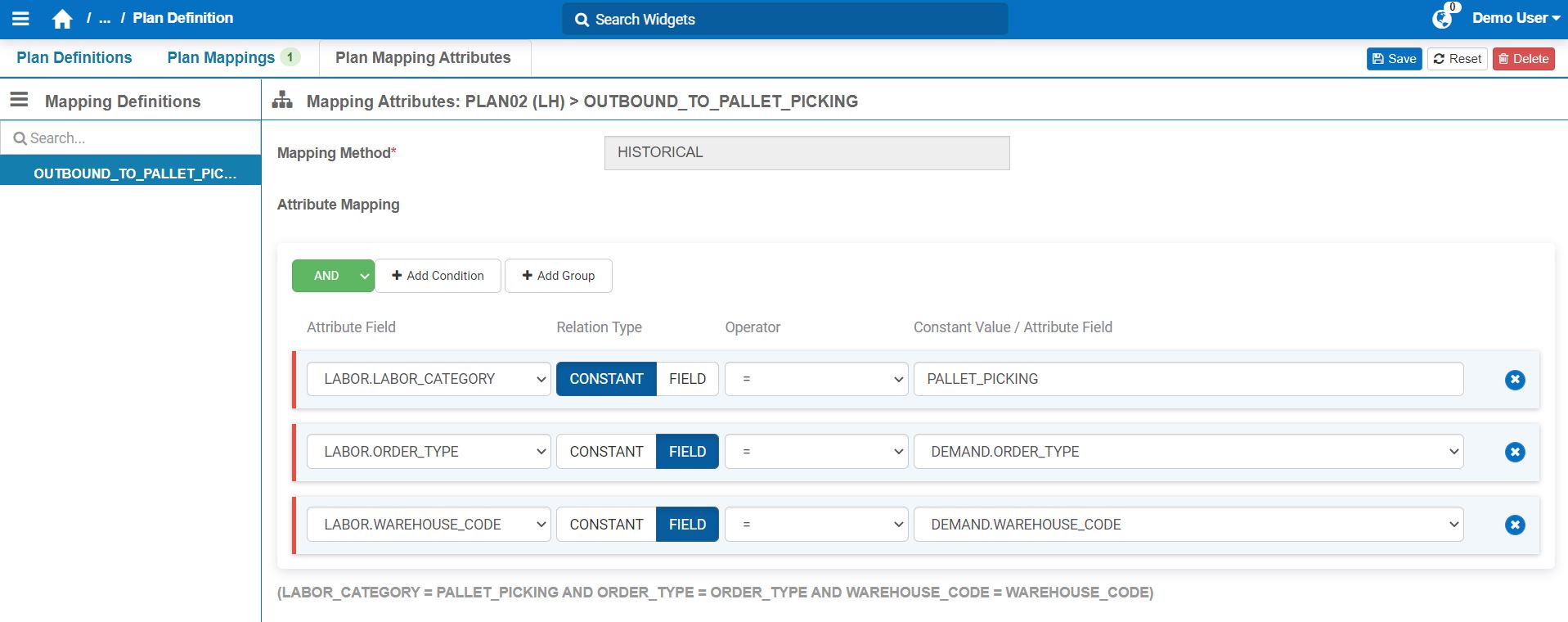Remove the LABOR.WAREHOUSE_CODE condition row

click(x=1514, y=525)
